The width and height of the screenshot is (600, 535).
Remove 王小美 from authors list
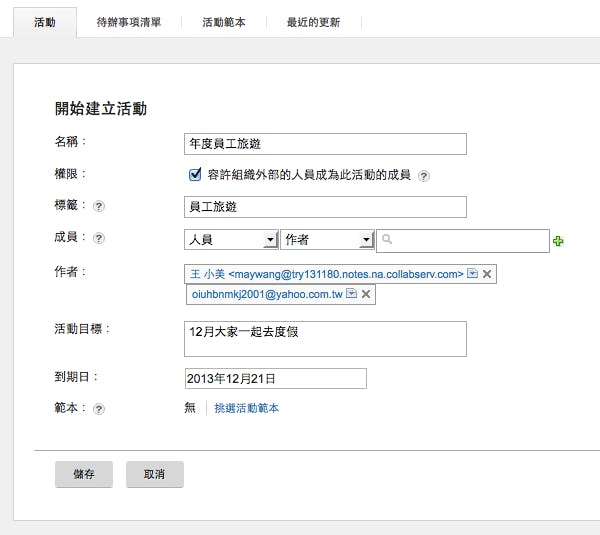487,274
